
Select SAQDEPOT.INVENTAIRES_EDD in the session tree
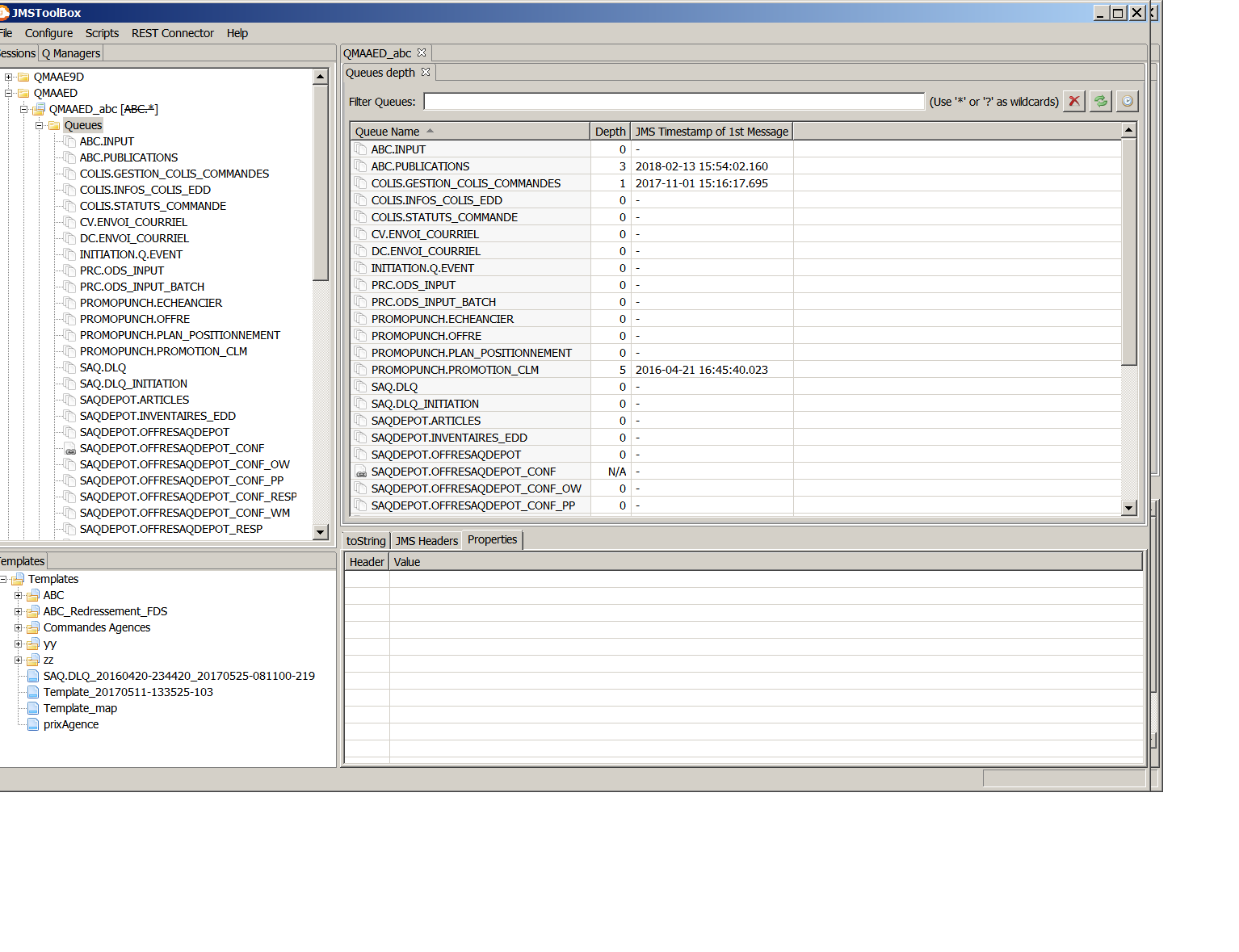point(157,416)
